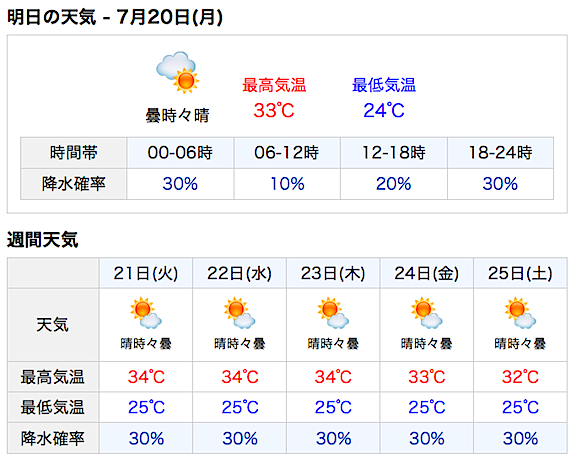The width and height of the screenshot is (576, 459).
Task: Click the 10% precipitation value
Action: tap(287, 184)
